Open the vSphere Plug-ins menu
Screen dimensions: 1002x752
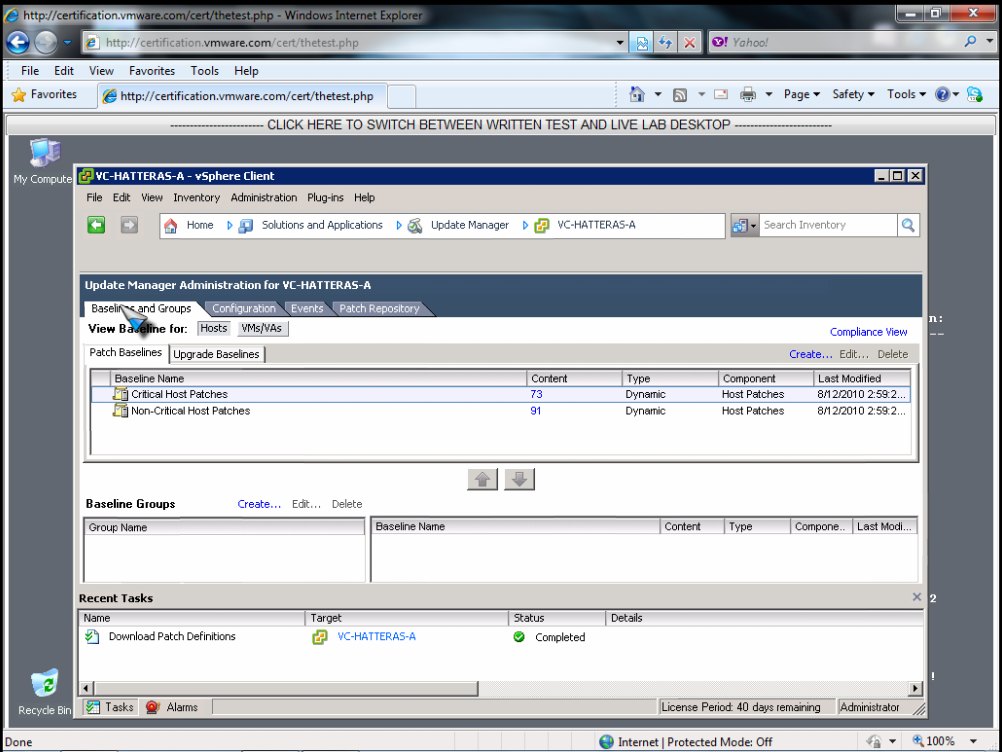click(325, 197)
